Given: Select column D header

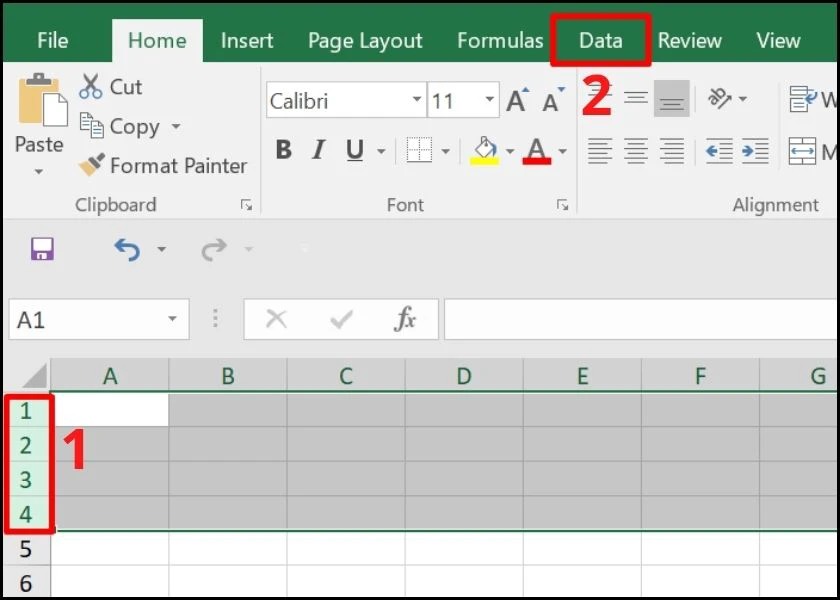Looking at the screenshot, I should click(x=464, y=376).
